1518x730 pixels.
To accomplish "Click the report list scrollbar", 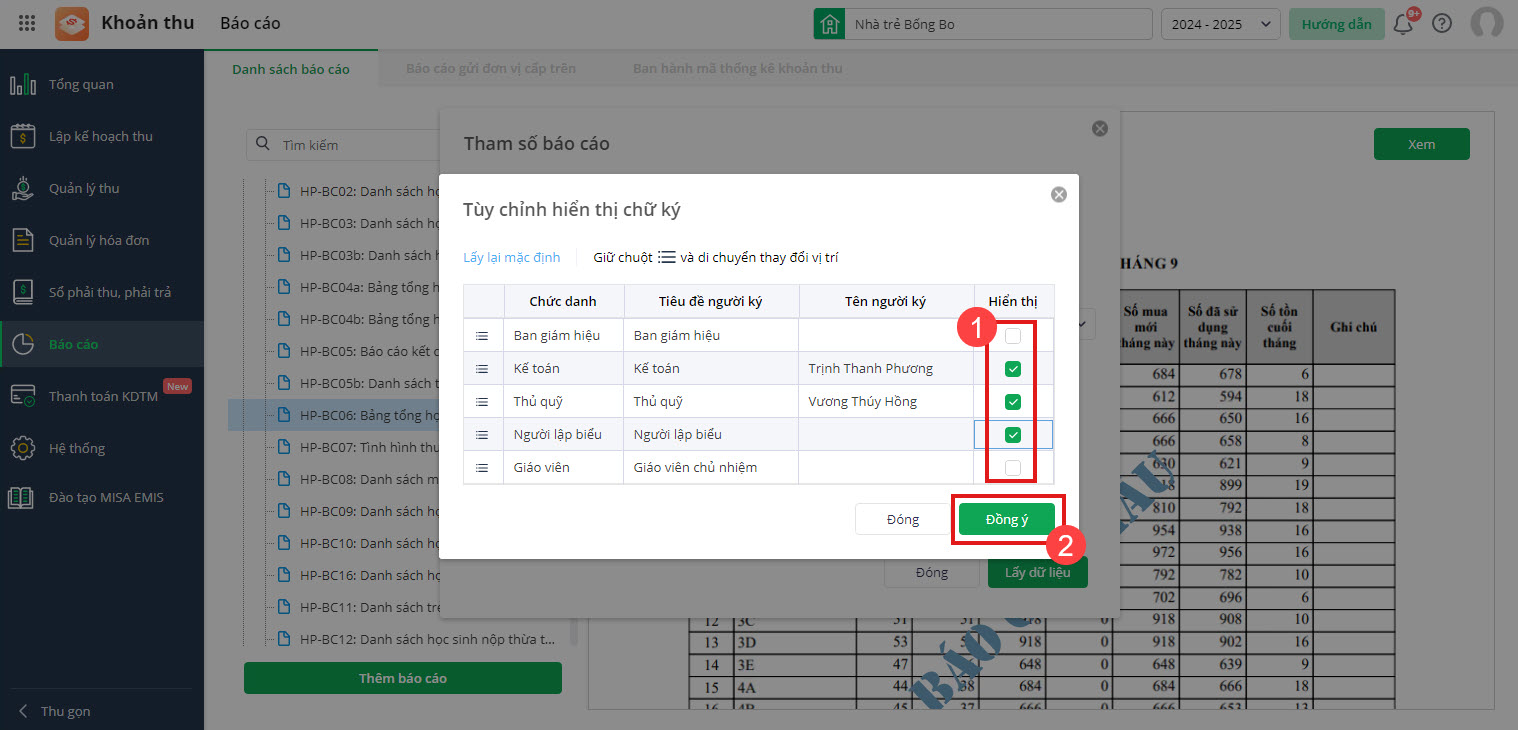I will 573,632.
